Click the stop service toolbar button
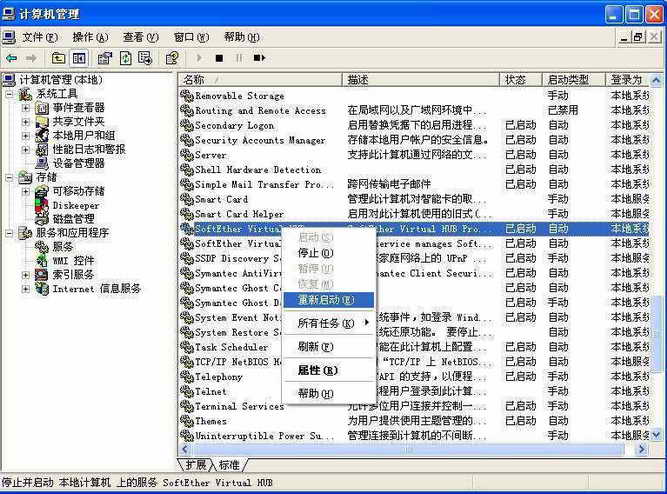The image size is (667, 494). [x=219, y=58]
